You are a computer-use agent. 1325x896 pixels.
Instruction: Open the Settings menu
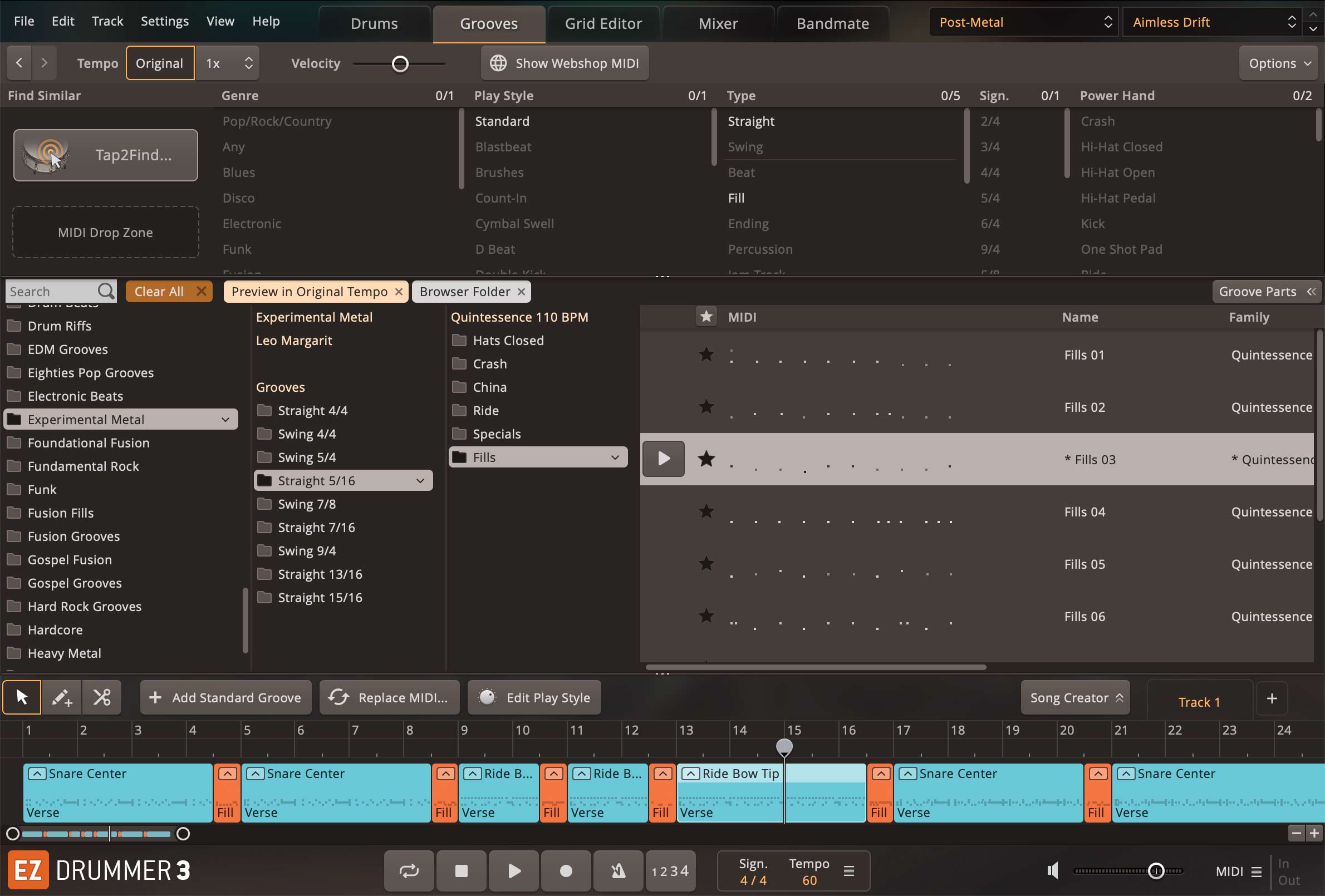164,21
